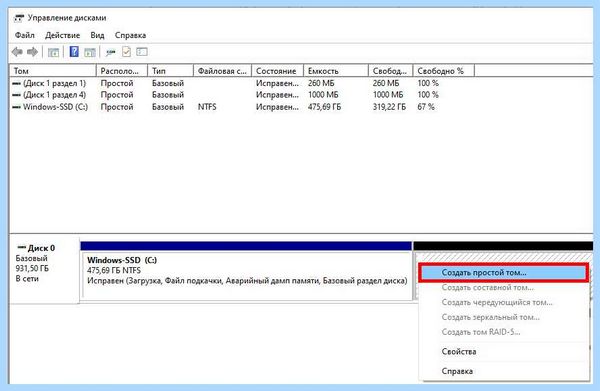This screenshot has height=391, width=600.
Task: Click volume icon of Диск 1 раздел 4
Action: pos(16,94)
